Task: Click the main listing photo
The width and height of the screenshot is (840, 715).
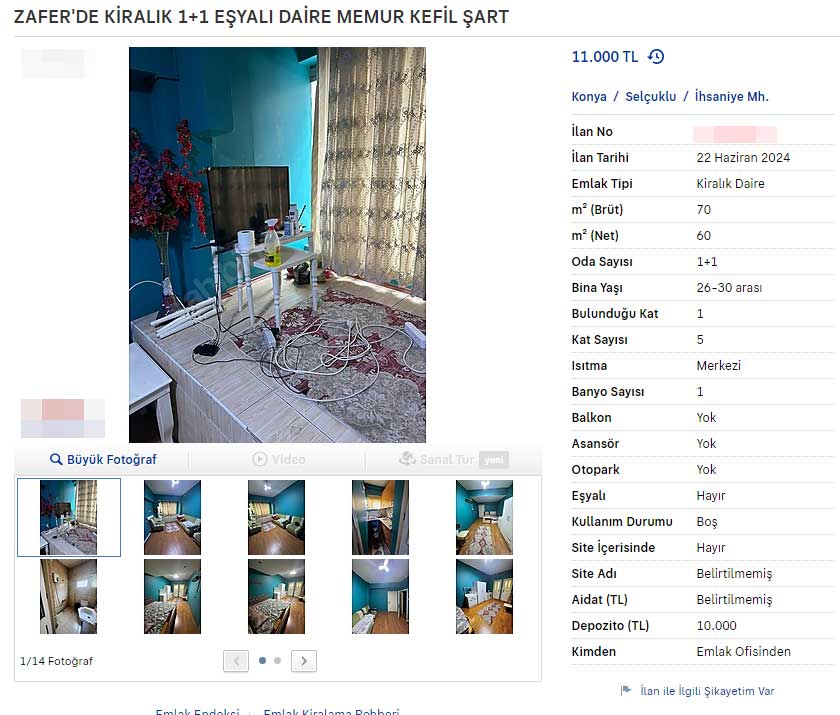Action: 278,245
